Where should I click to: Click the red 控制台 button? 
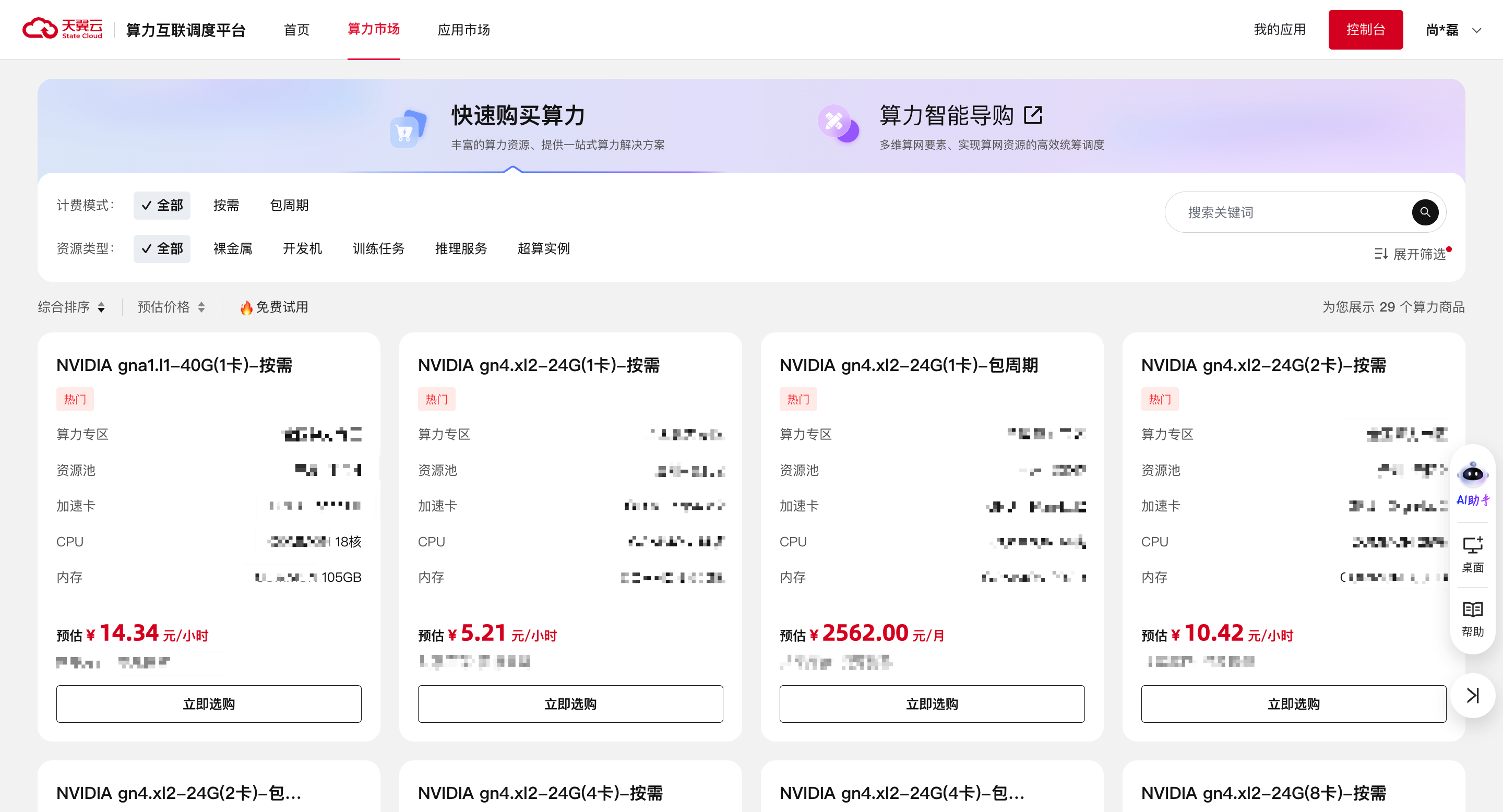pyautogui.click(x=1365, y=30)
